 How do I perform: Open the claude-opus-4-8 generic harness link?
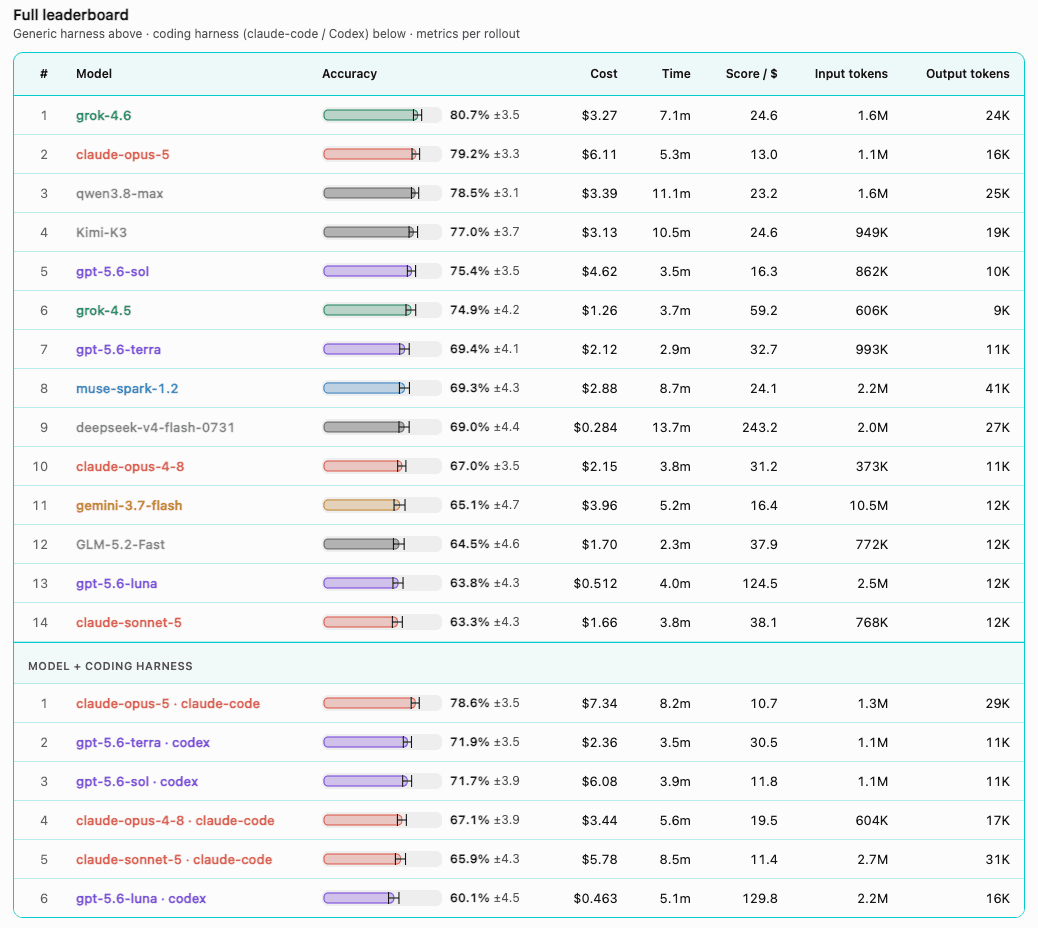130,467
